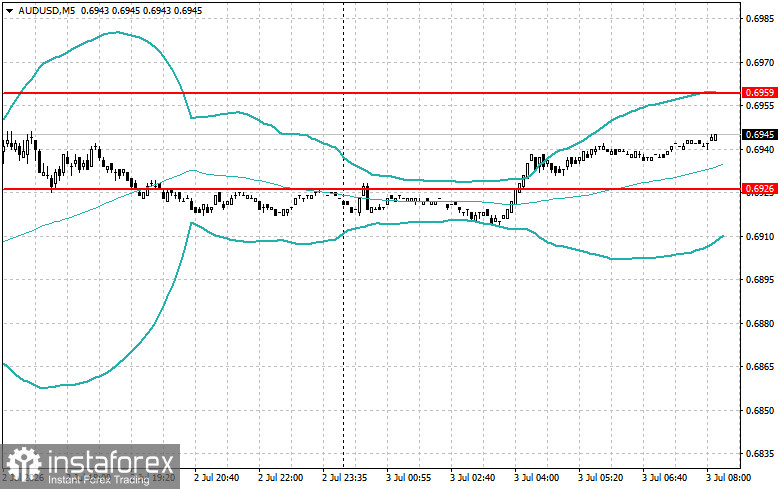Click the 2 Jul 23:35 time label
Image resolution: width=781 pixels, height=489 pixels.
pyautogui.click(x=344, y=478)
